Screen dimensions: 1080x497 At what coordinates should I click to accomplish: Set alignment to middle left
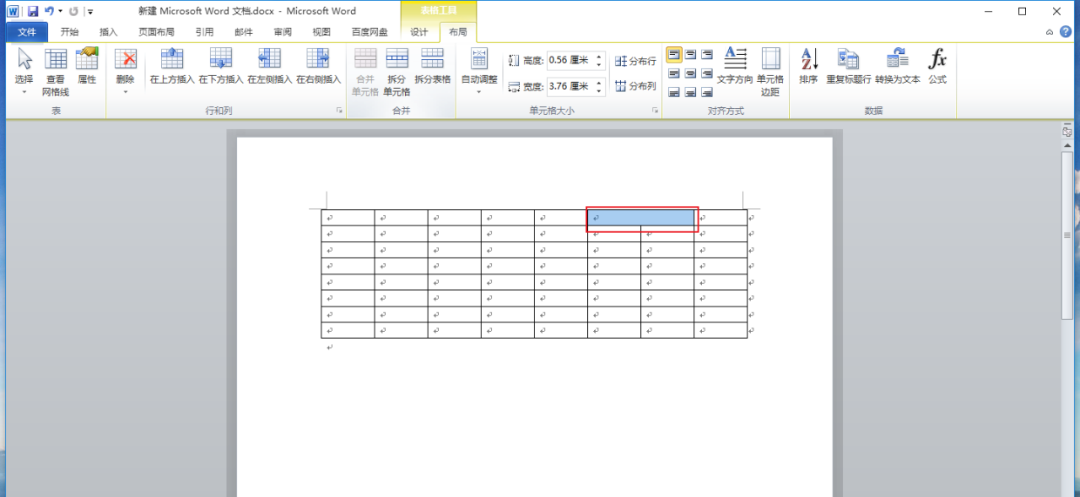click(674, 73)
